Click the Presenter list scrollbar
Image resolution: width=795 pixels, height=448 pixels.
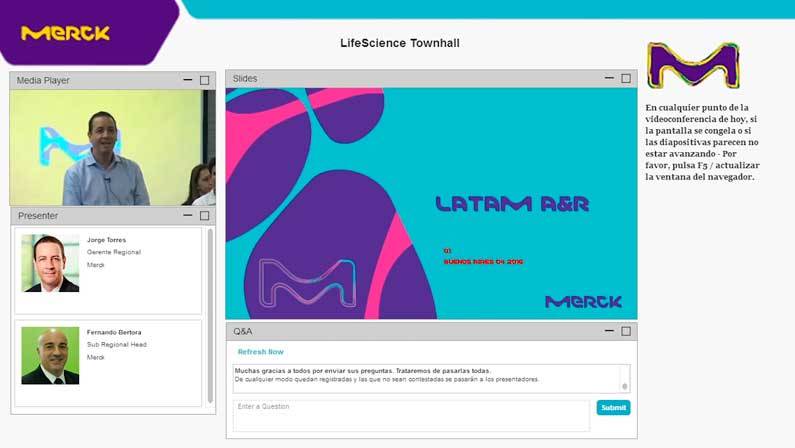(210, 316)
